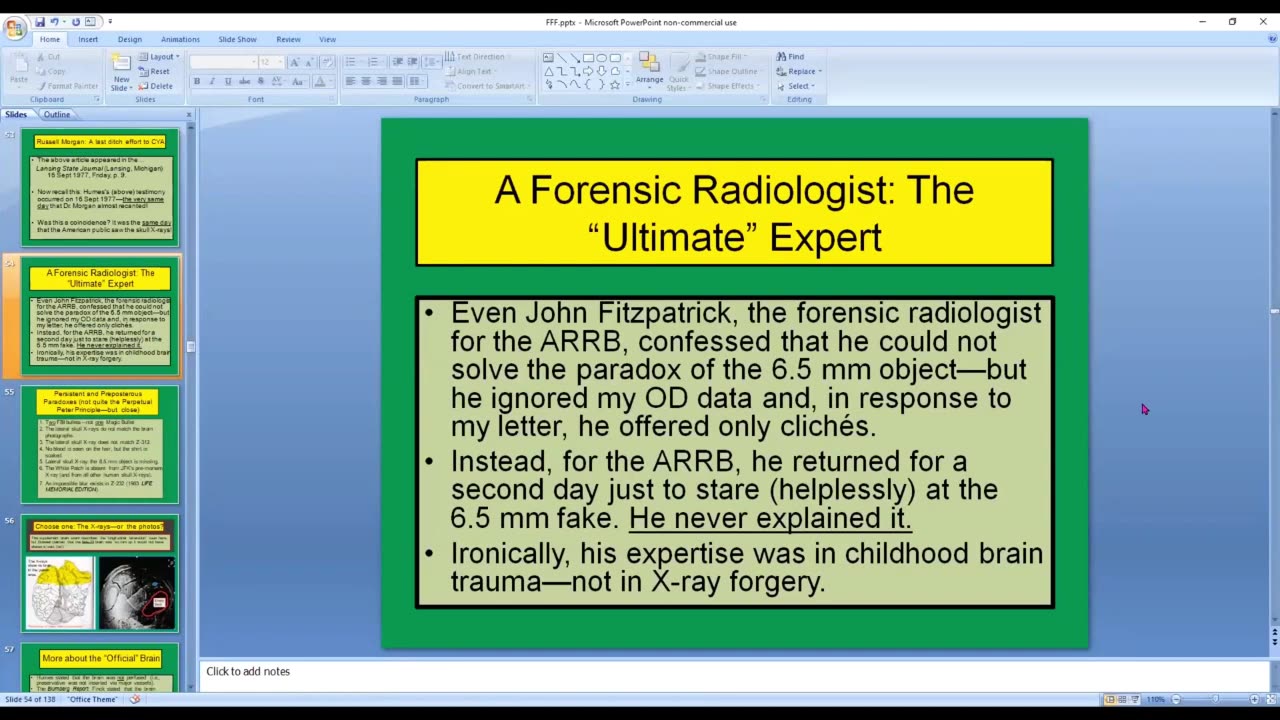Undo the last action
Screen dimensions: 1280x720
click(55, 22)
